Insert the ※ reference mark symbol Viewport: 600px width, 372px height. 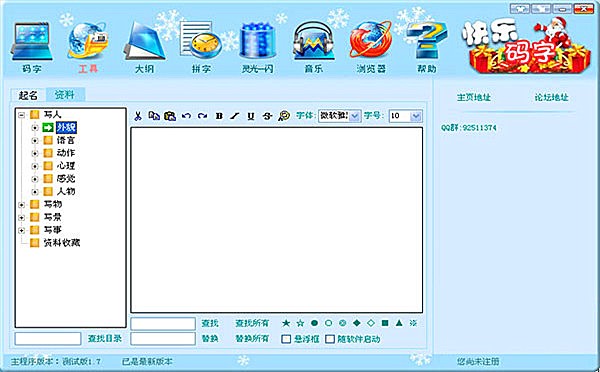[x=413, y=323]
